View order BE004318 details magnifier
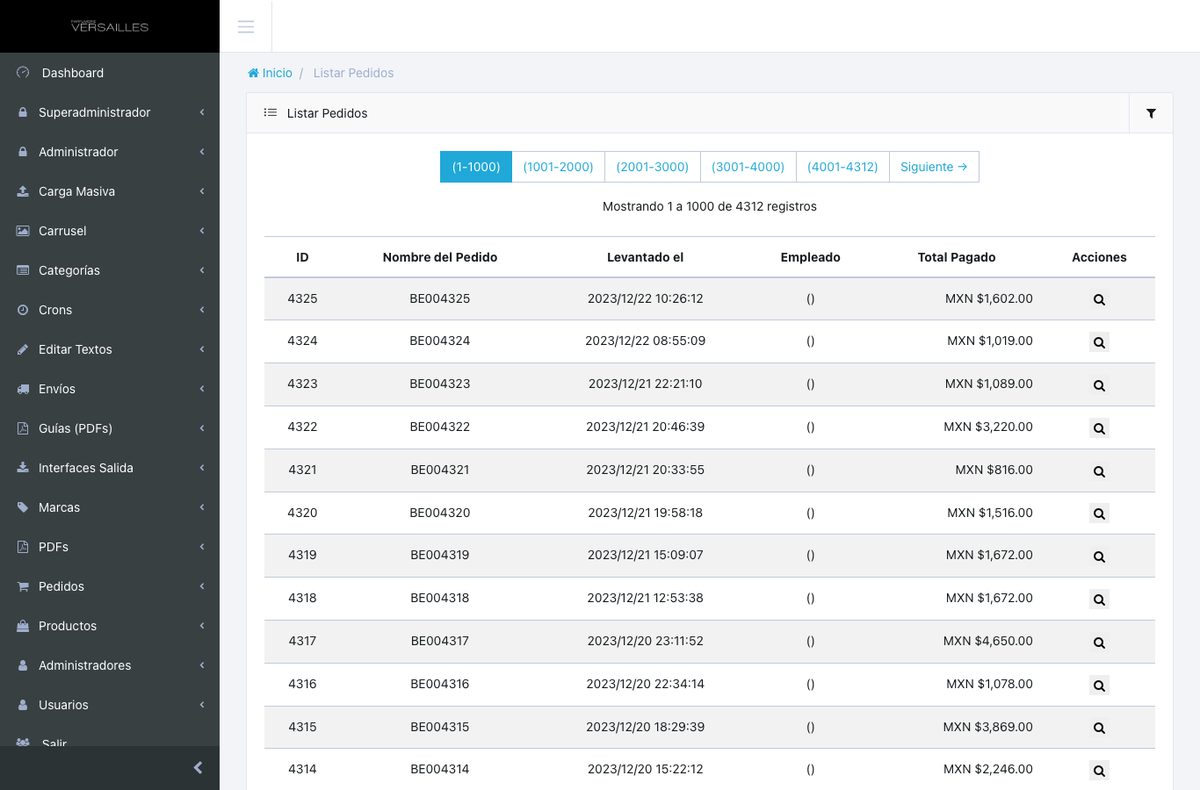This screenshot has height=790, width=1200. [x=1099, y=600]
